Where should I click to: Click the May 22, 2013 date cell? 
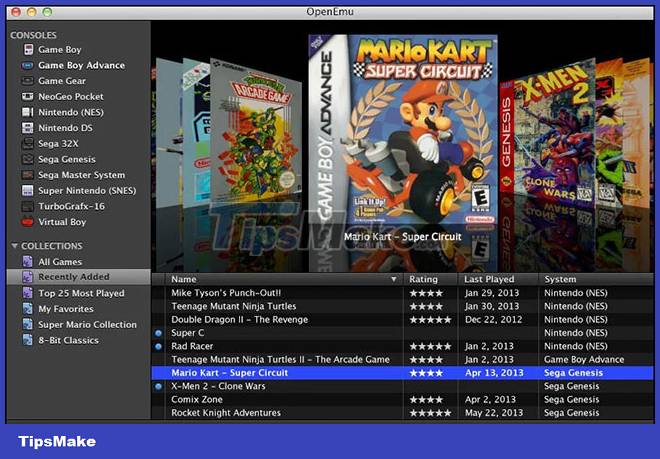coord(494,413)
